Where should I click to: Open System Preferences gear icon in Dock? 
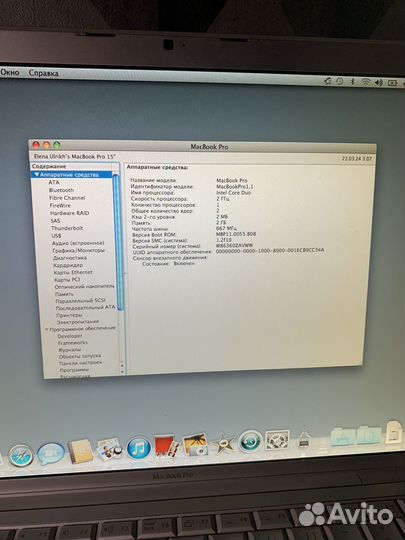click(277, 439)
